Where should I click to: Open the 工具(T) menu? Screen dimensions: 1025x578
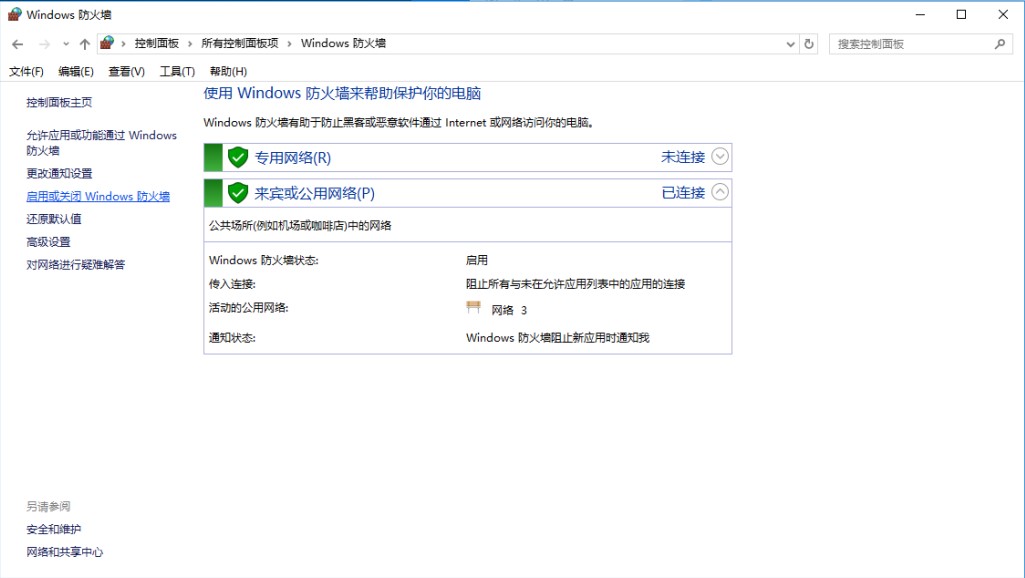tap(177, 71)
